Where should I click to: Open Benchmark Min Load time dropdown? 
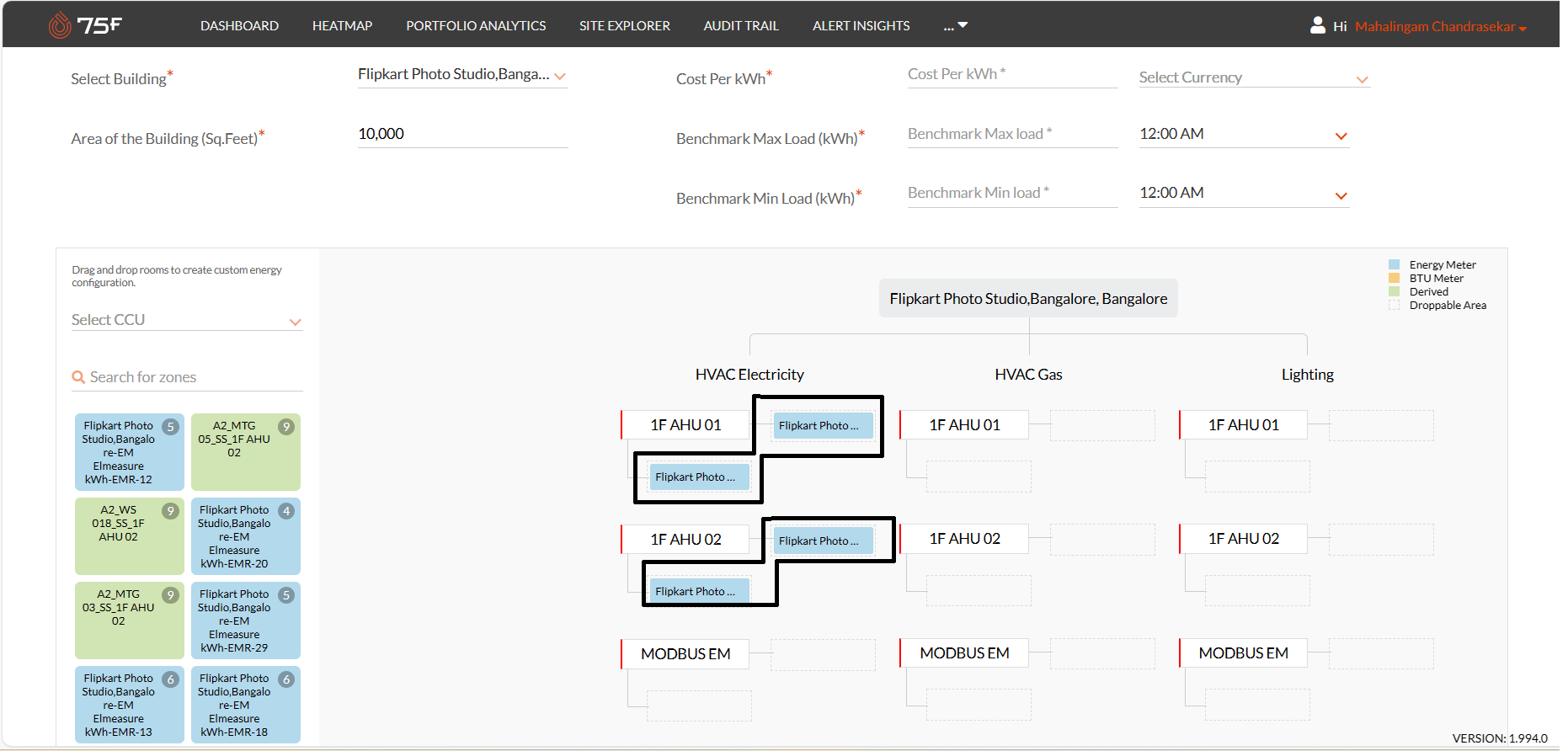click(1244, 194)
